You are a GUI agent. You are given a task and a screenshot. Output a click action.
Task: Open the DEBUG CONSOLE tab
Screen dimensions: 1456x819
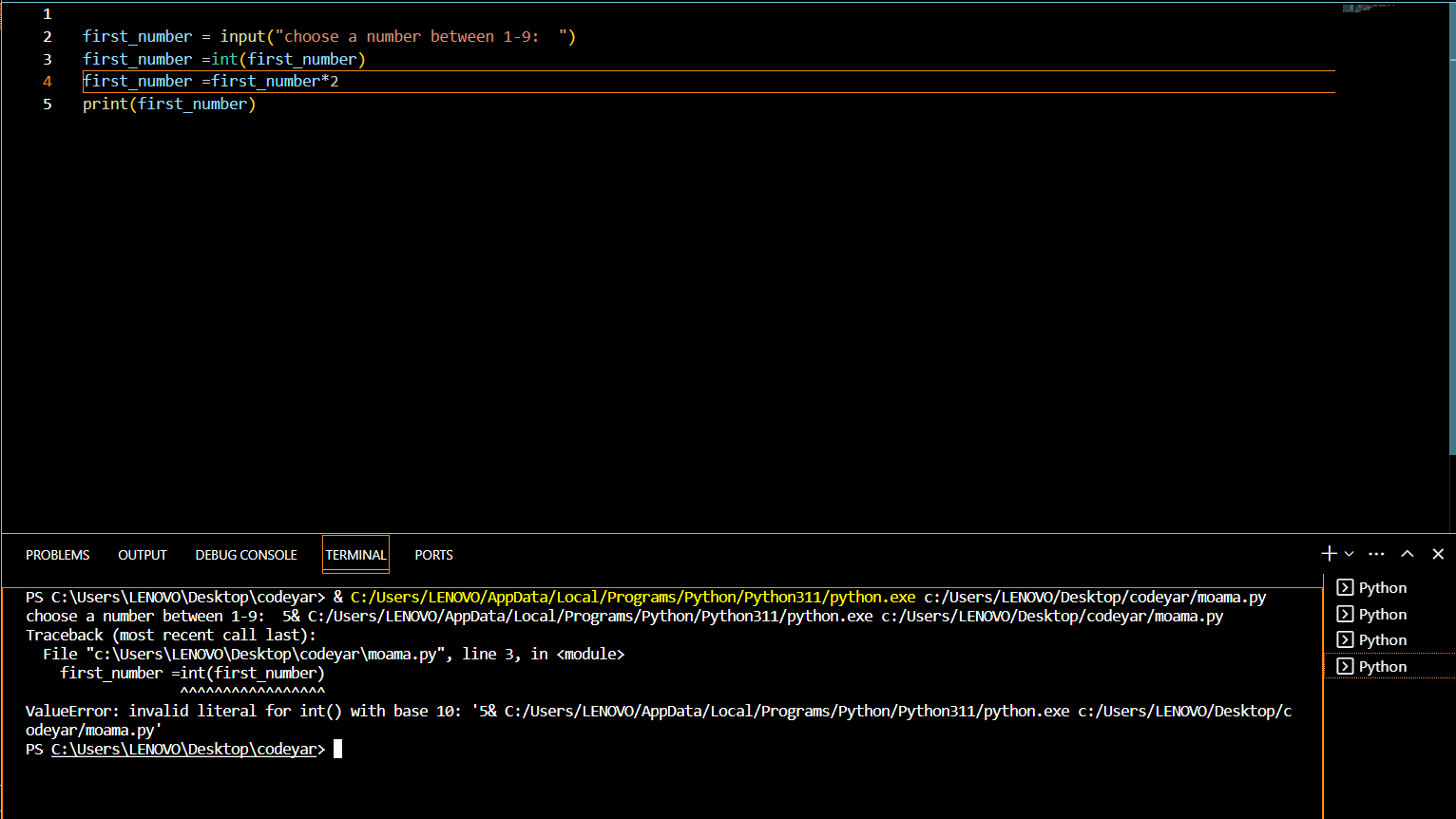[246, 555]
